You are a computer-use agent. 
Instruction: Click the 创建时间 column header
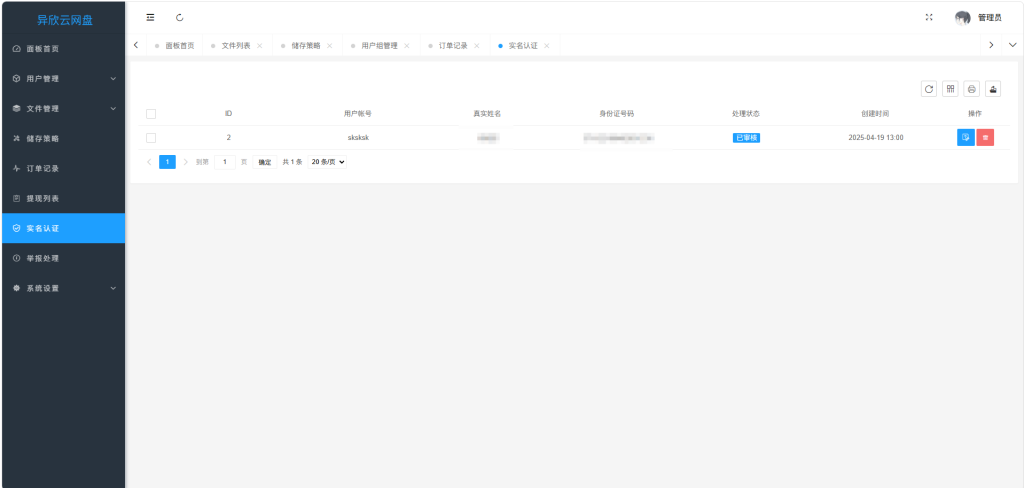(875, 114)
